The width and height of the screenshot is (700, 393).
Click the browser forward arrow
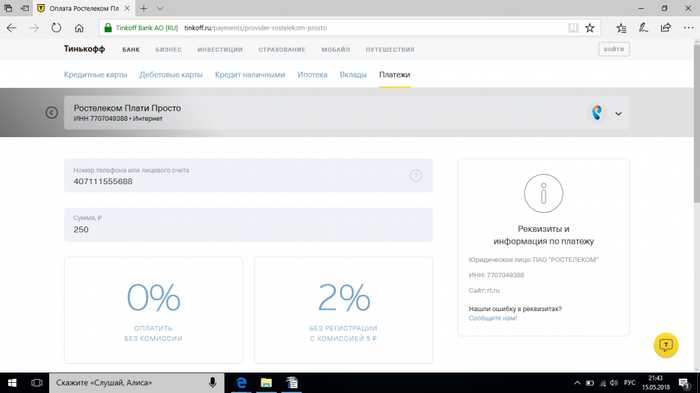[34, 28]
